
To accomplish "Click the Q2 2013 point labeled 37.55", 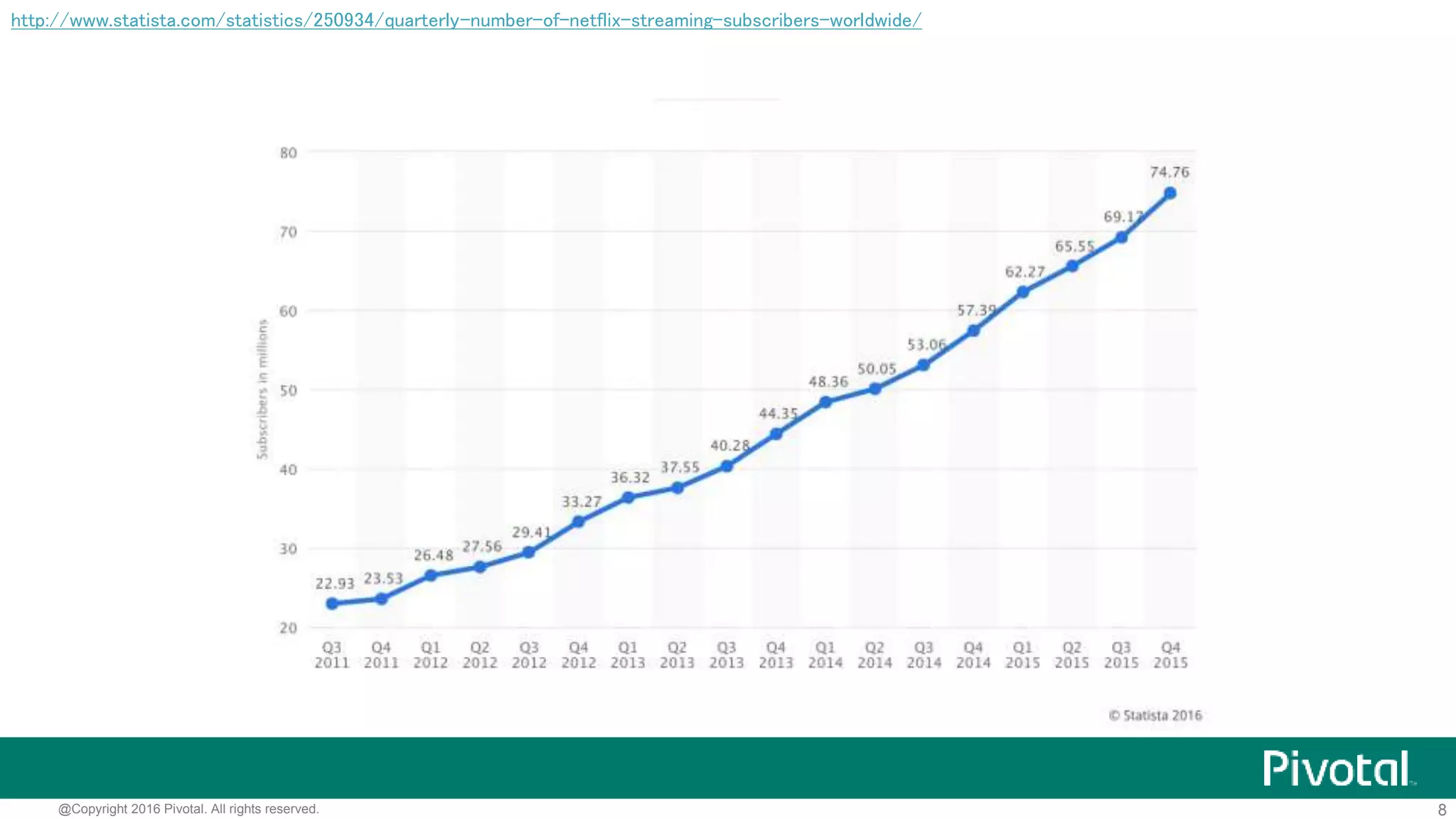I will coord(678,488).
